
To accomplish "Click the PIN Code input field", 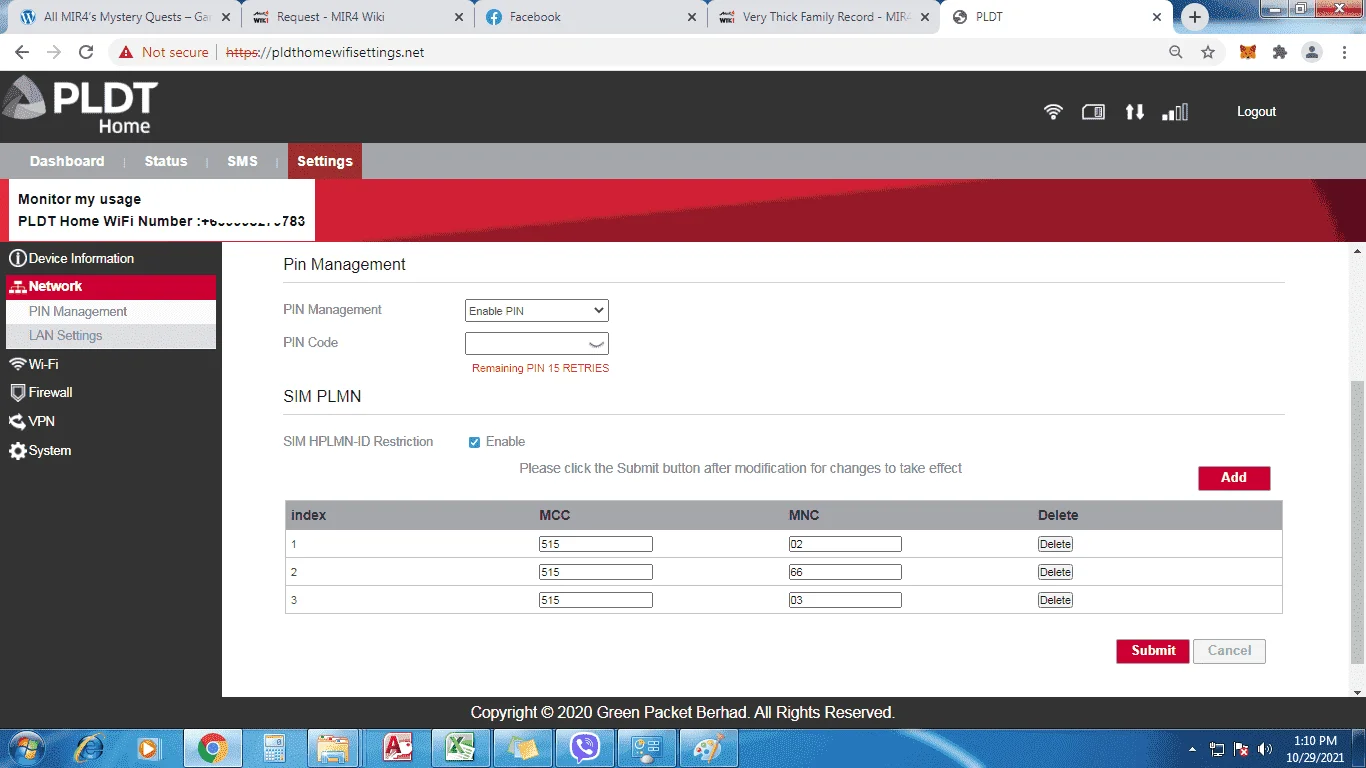I will (x=537, y=344).
